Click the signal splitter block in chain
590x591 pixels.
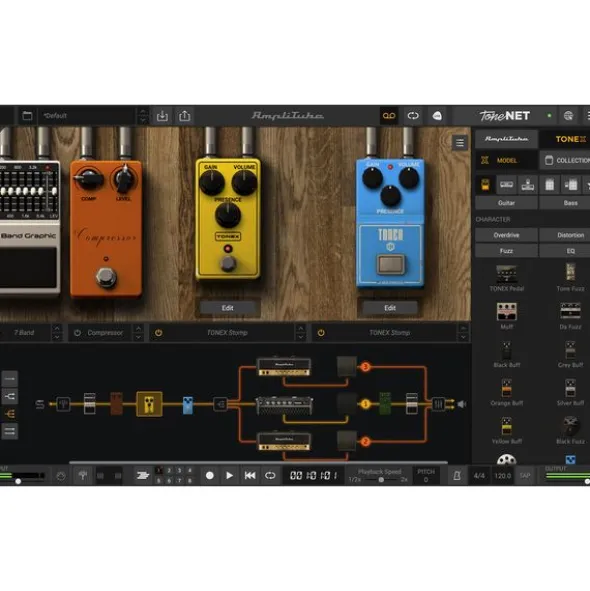tap(220, 404)
